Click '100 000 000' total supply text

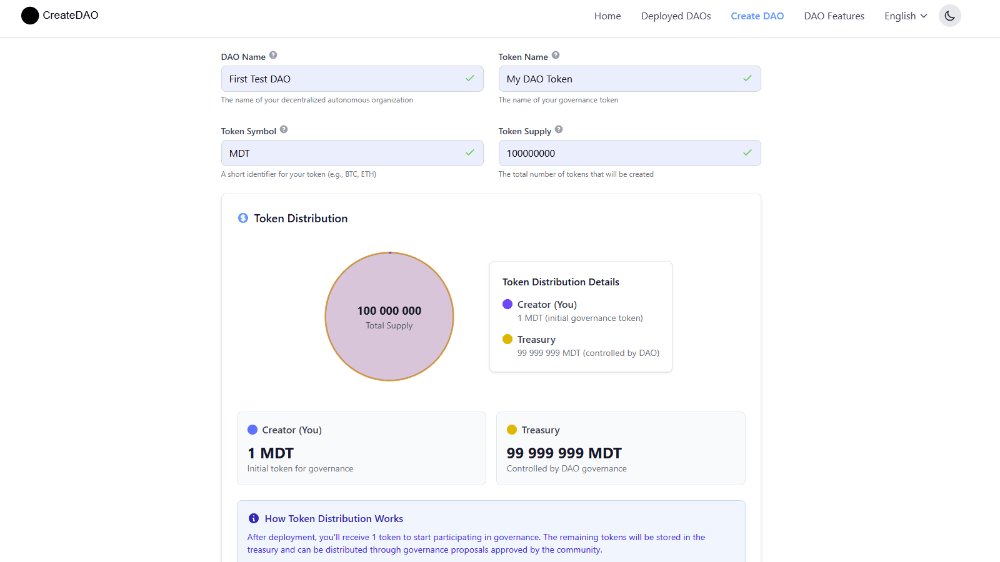point(389,311)
